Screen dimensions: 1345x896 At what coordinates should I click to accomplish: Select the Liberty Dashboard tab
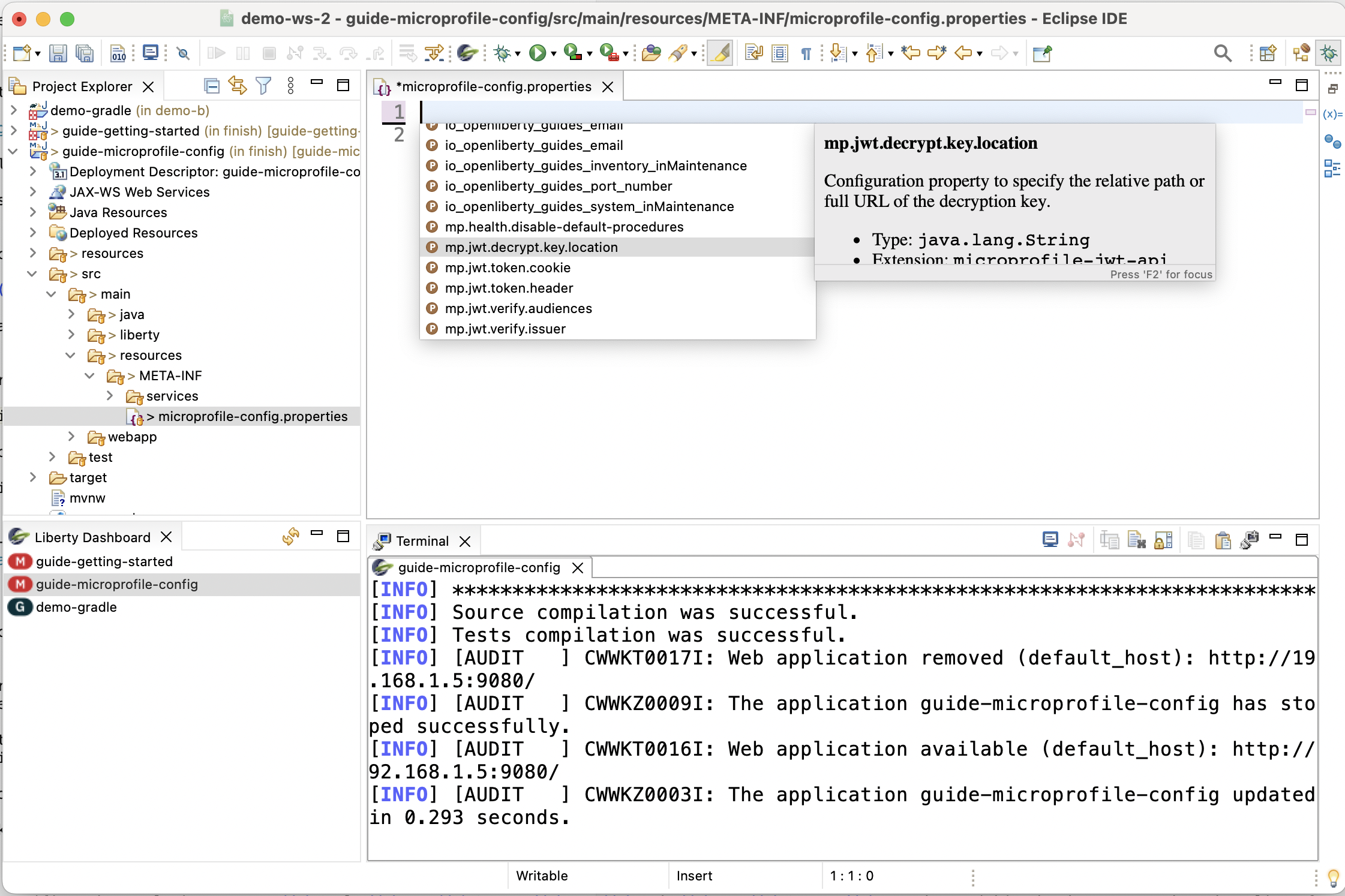click(x=92, y=537)
